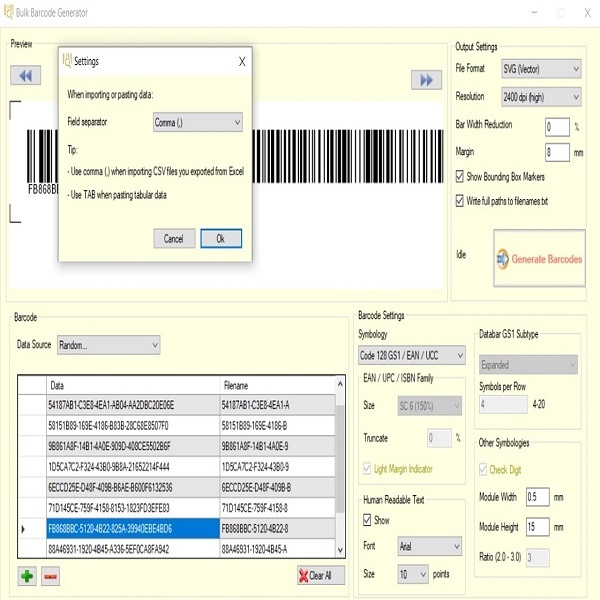Open the File Format dropdown

click(541, 69)
